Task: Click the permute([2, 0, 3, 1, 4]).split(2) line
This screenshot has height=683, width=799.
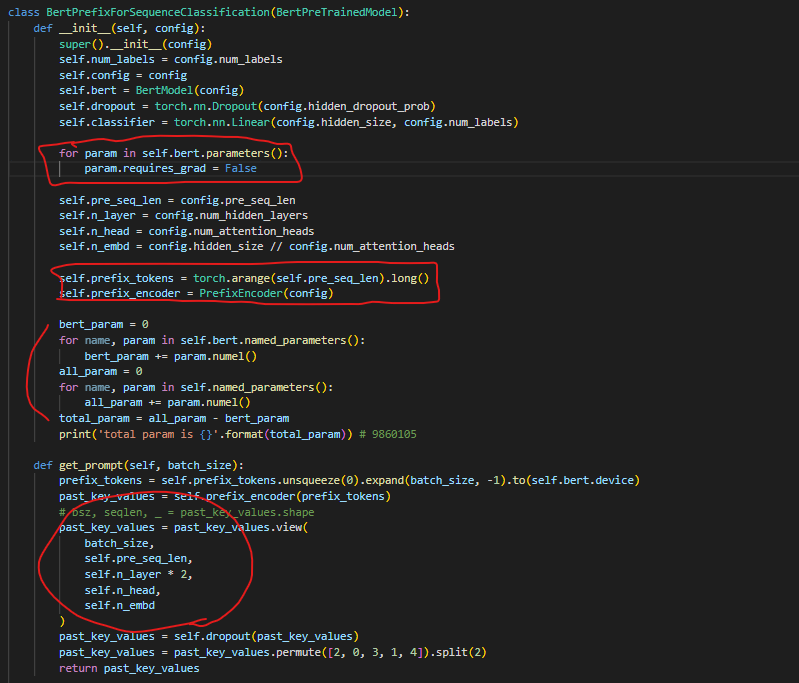Action: (x=273, y=652)
